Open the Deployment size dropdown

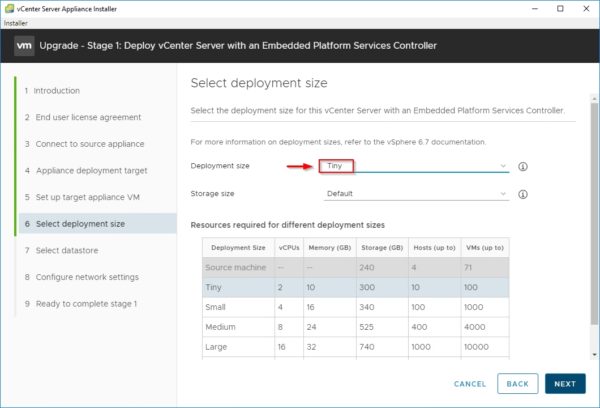[416, 166]
